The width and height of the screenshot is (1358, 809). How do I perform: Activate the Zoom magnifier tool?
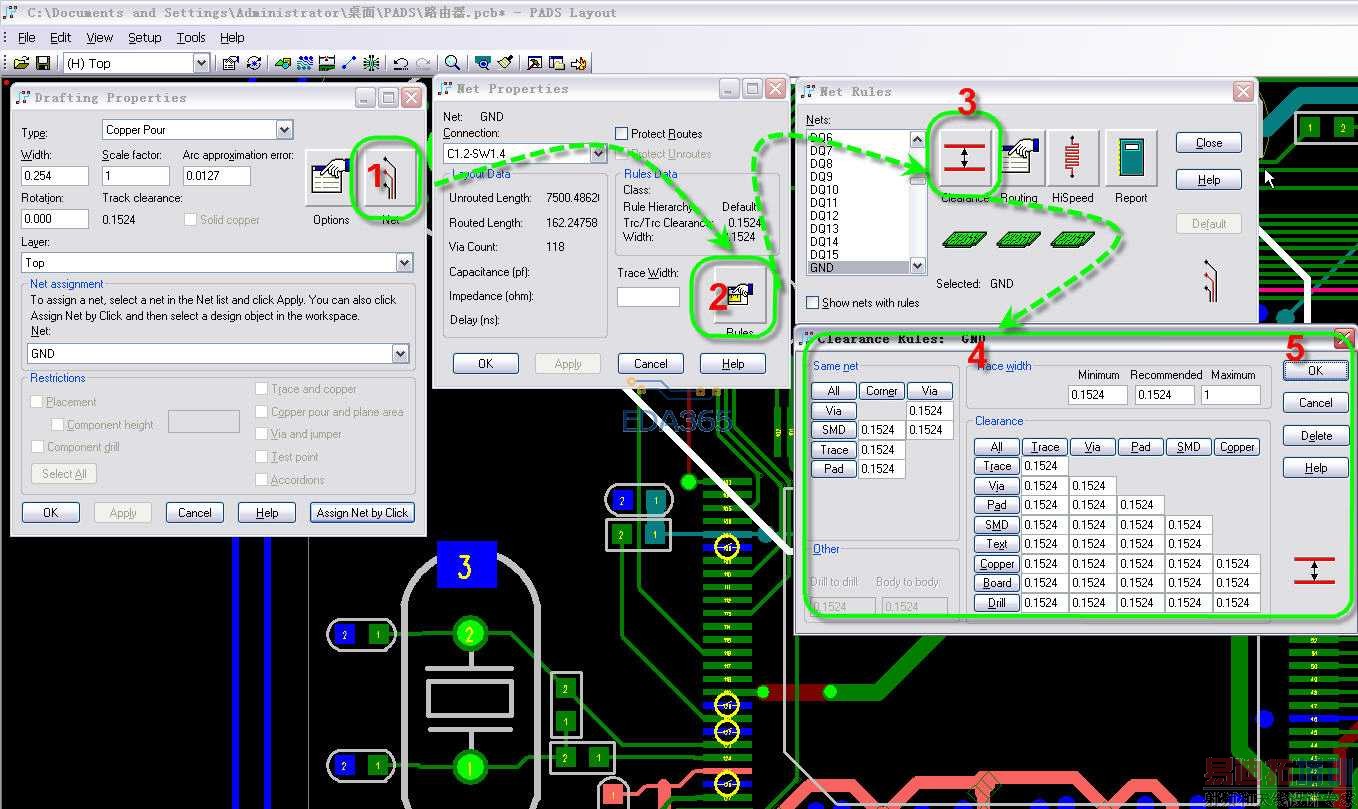coord(453,63)
